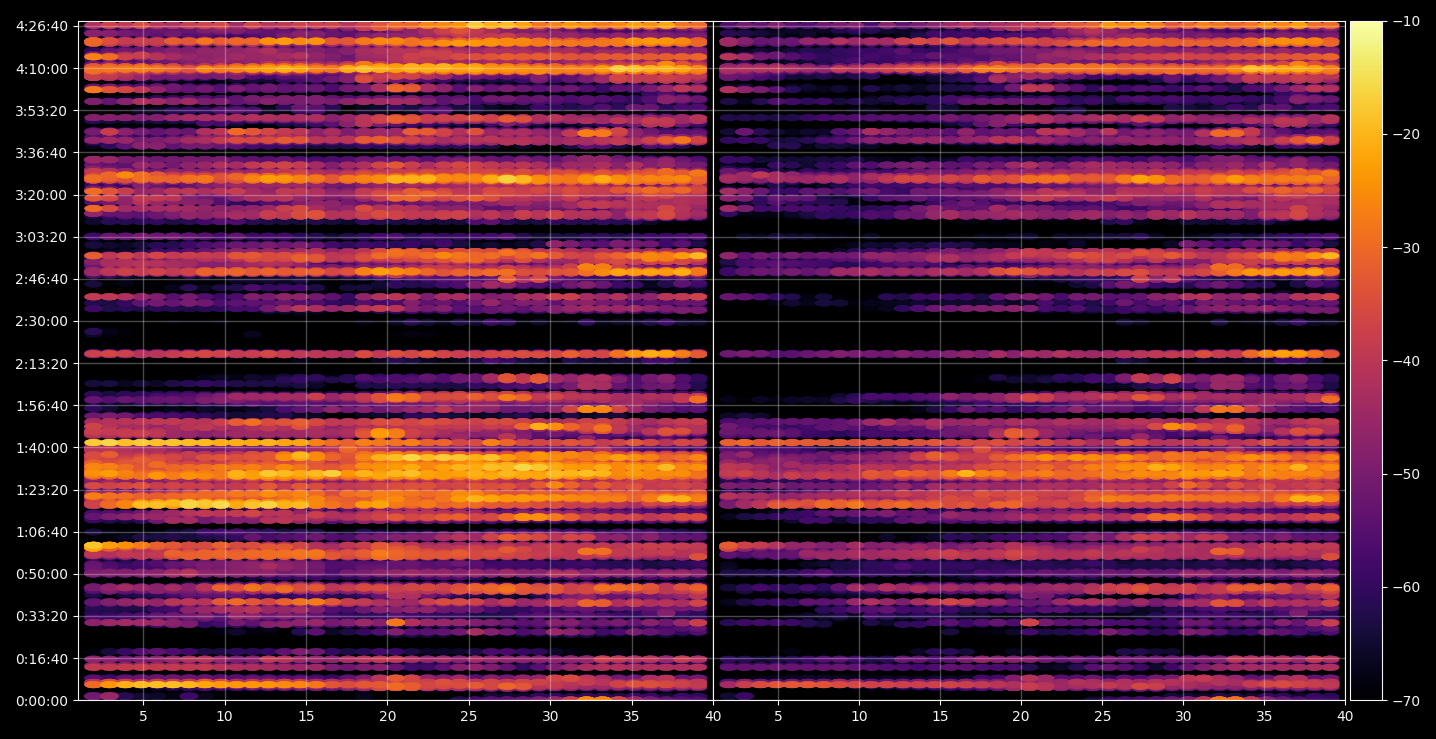This screenshot has width=1436, height=739.
Task: Select the −20 colorbar tick label
Action: [1406, 134]
